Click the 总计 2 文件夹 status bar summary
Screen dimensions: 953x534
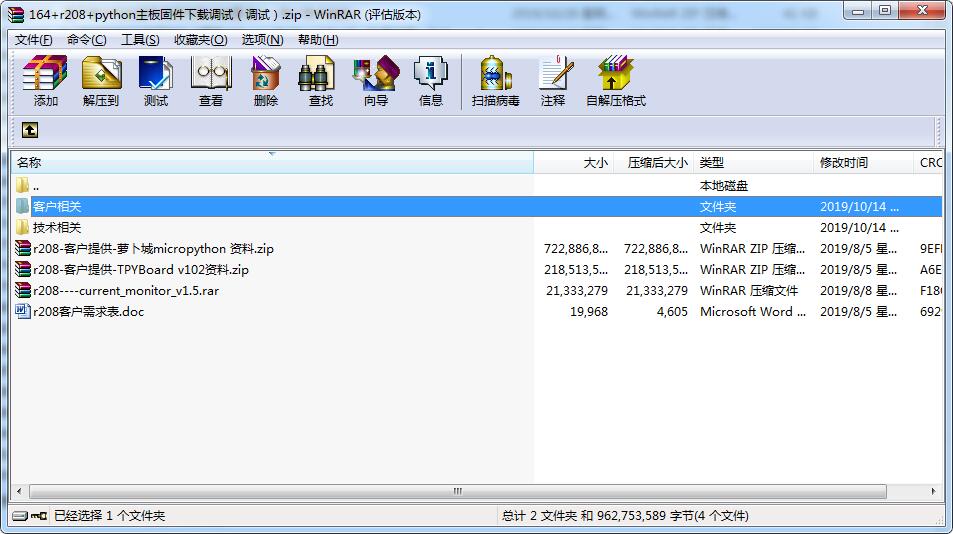625,516
